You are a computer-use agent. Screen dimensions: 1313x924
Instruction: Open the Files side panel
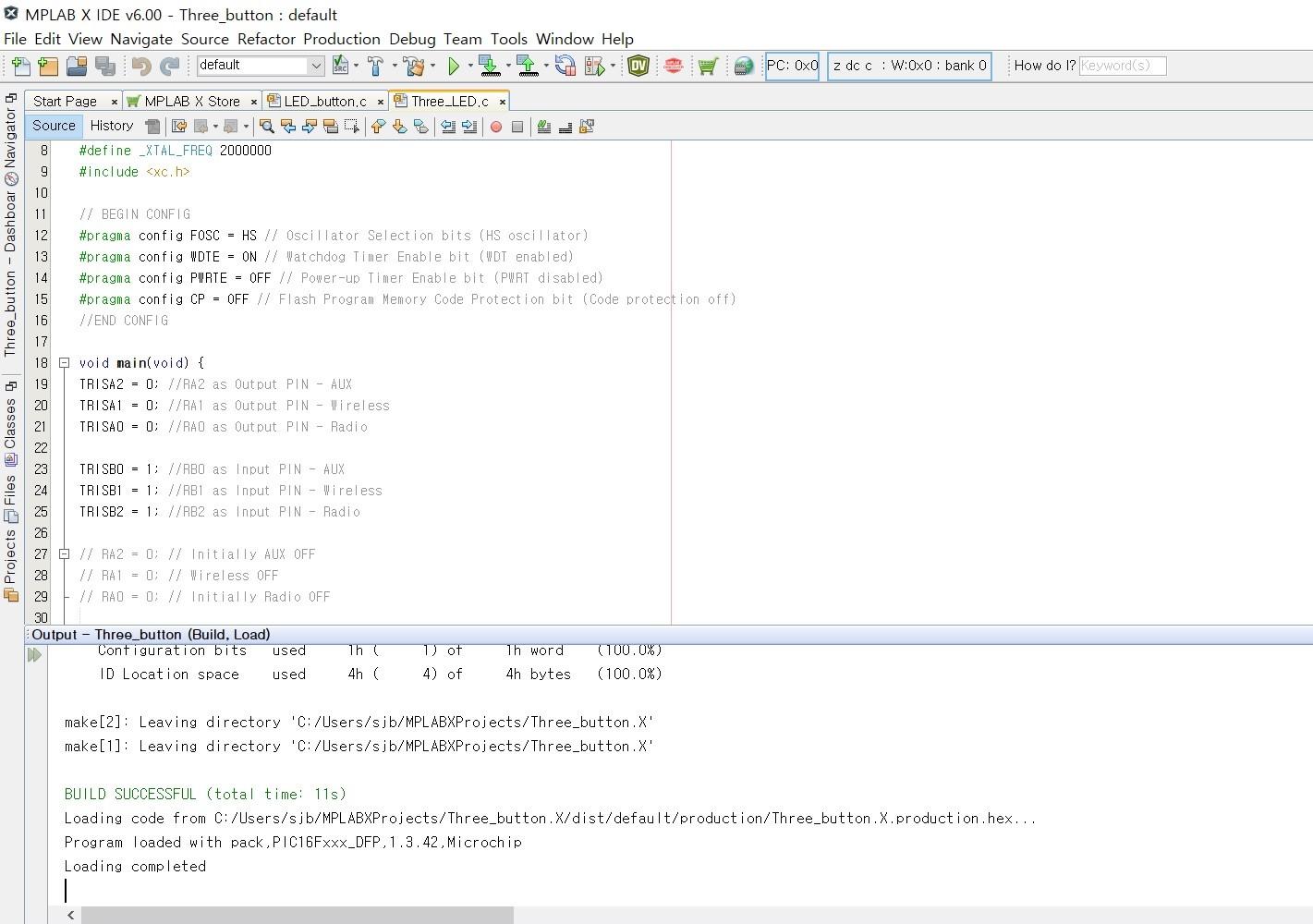click(x=11, y=499)
